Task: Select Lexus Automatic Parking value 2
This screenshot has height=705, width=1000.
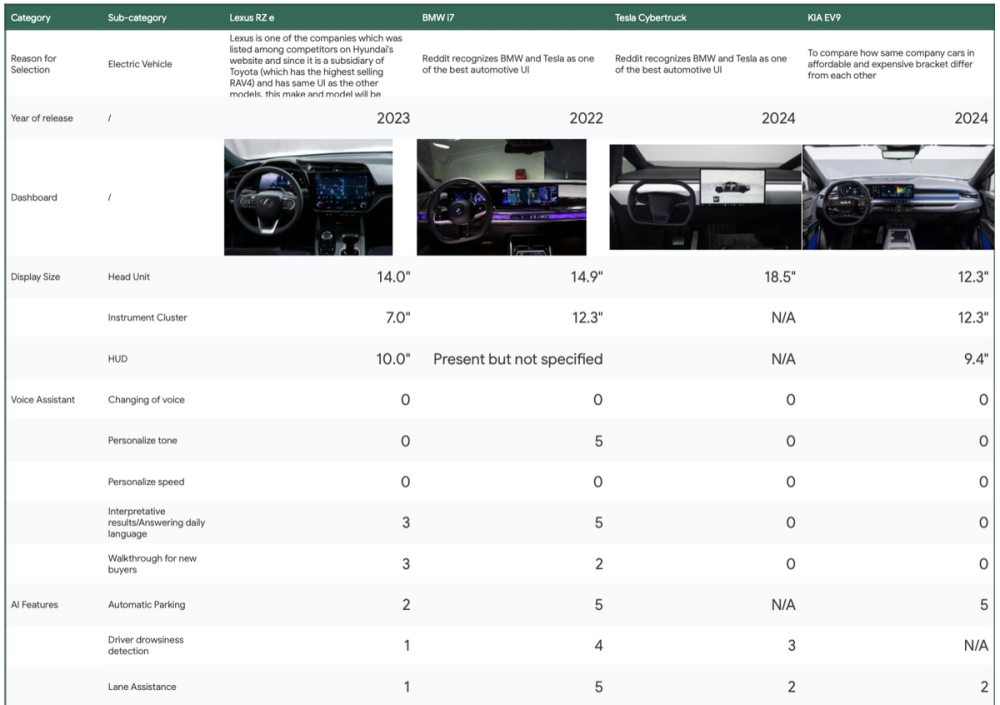Action: point(406,605)
